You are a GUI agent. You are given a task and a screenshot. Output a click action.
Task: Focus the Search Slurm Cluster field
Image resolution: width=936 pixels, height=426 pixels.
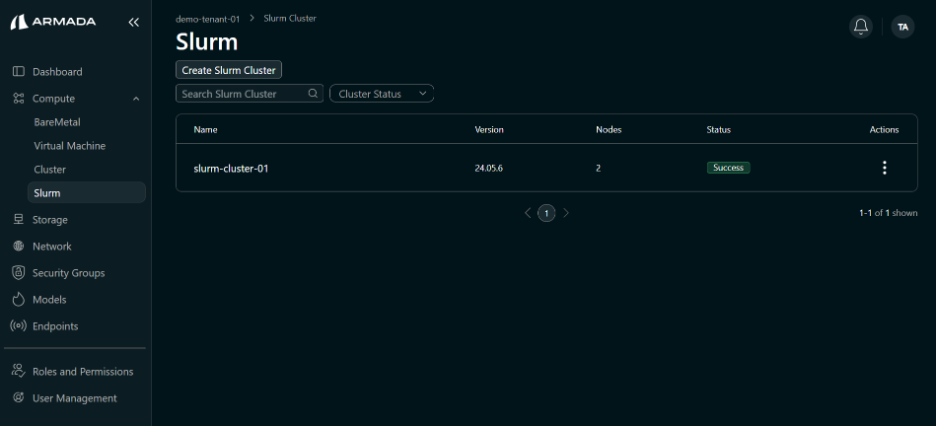pyautogui.click(x=250, y=94)
